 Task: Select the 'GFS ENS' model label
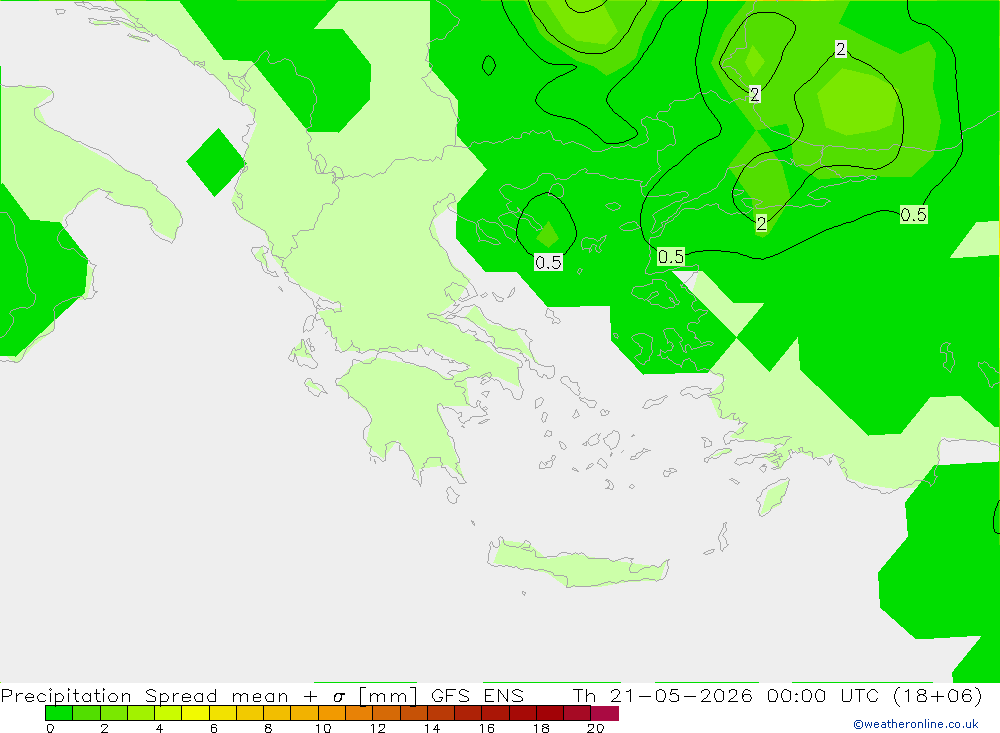477,695
